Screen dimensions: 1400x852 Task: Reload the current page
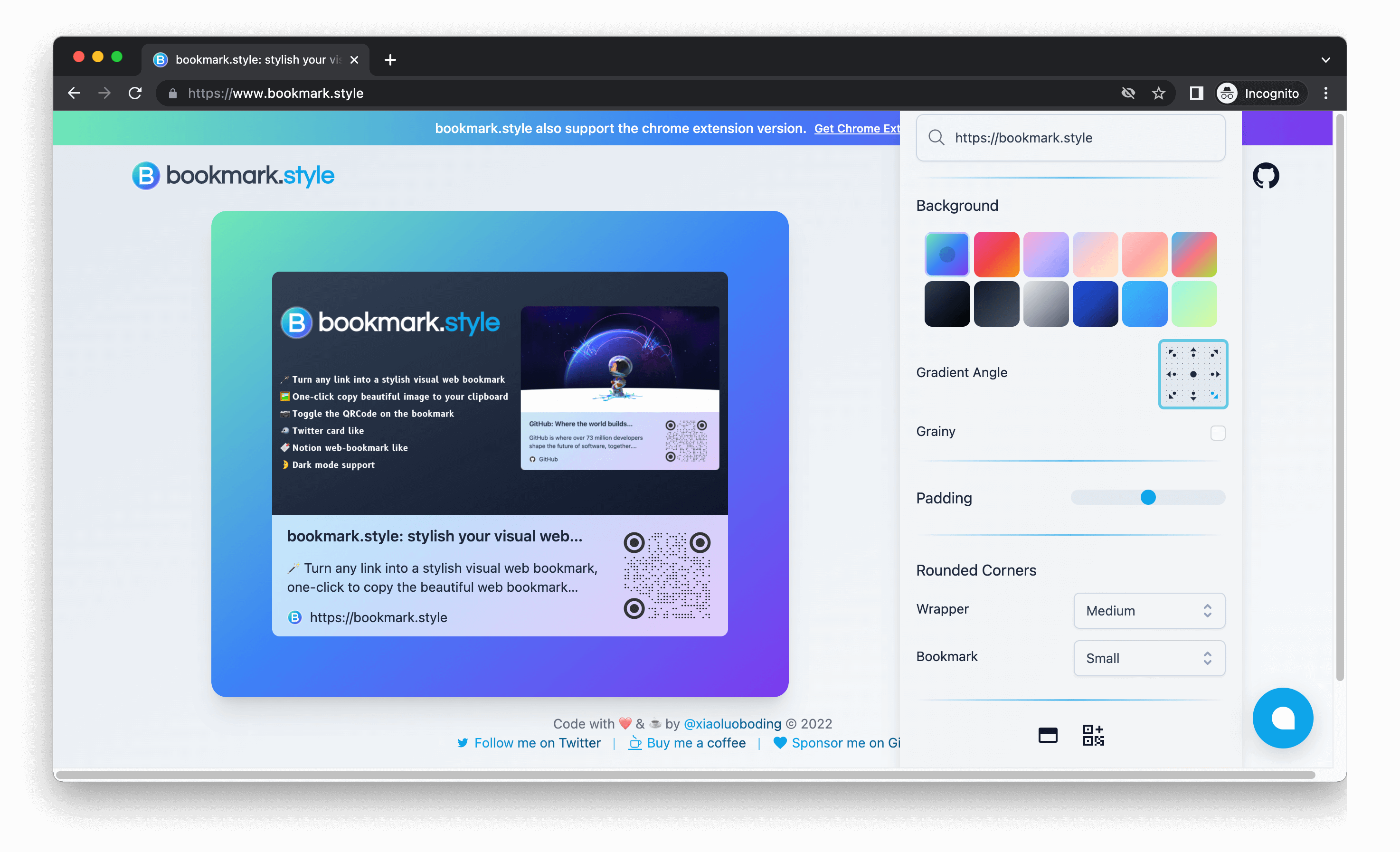pos(135,93)
